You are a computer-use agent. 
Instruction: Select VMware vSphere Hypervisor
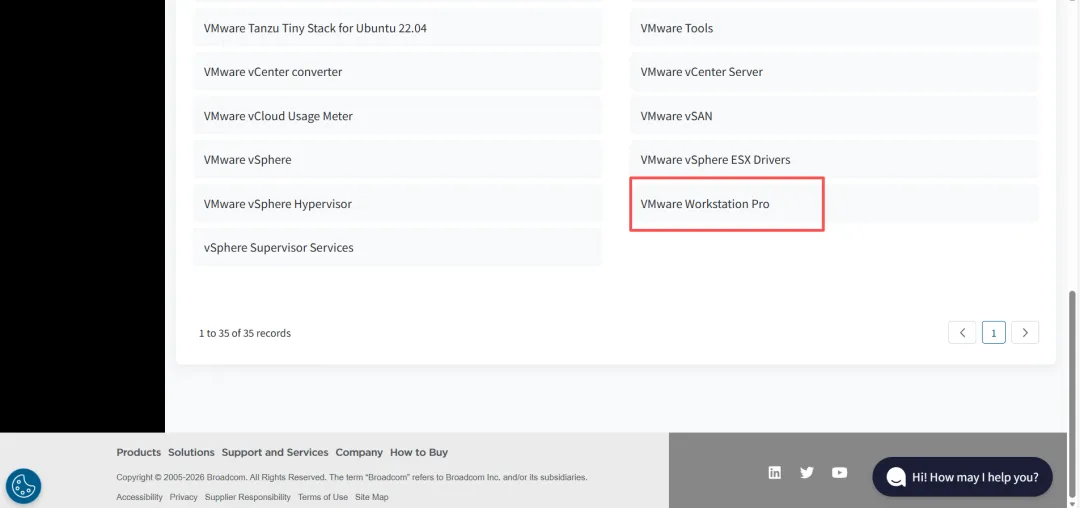click(x=397, y=204)
